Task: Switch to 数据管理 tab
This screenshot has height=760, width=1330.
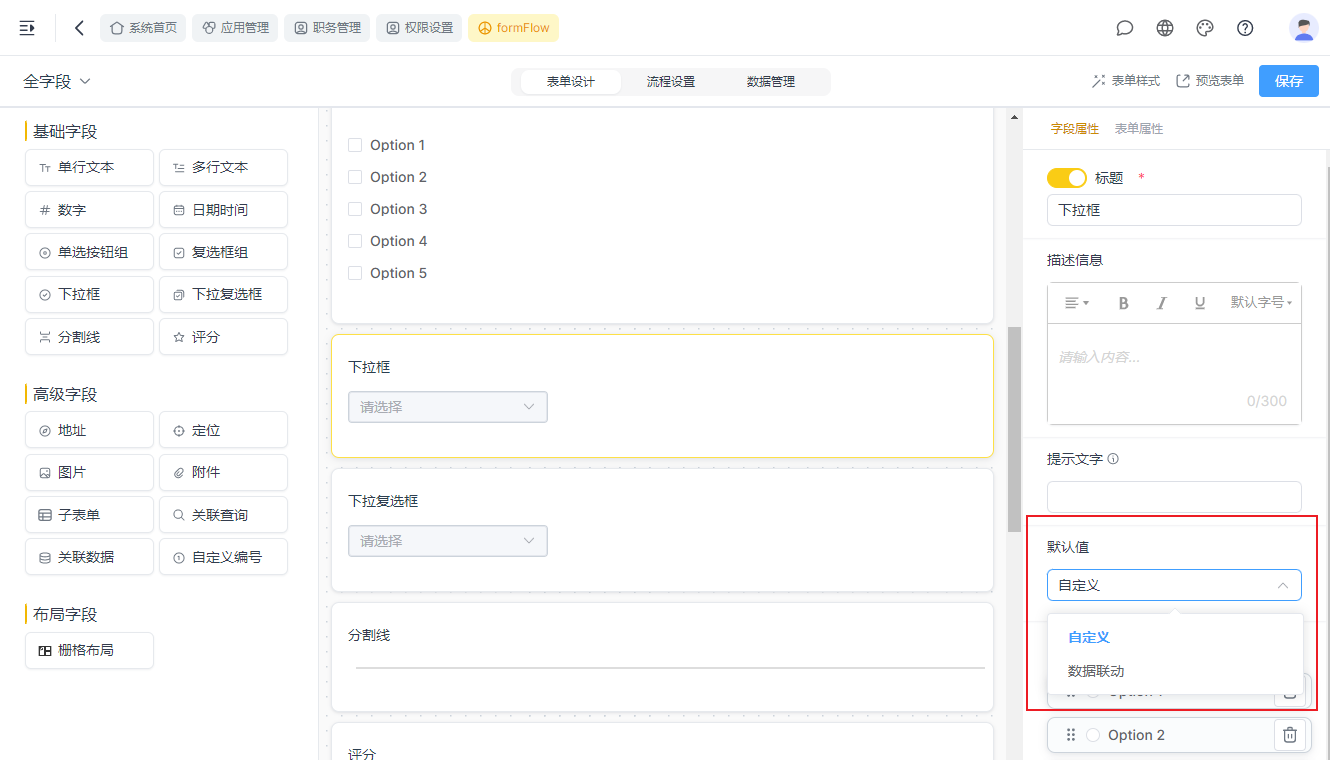Action: coord(771,82)
